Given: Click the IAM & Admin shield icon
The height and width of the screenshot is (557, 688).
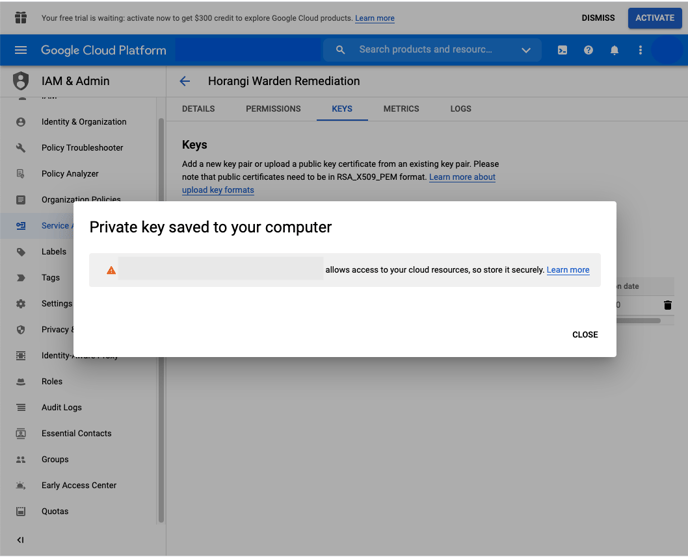Looking at the screenshot, I should (x=21, y=81).
